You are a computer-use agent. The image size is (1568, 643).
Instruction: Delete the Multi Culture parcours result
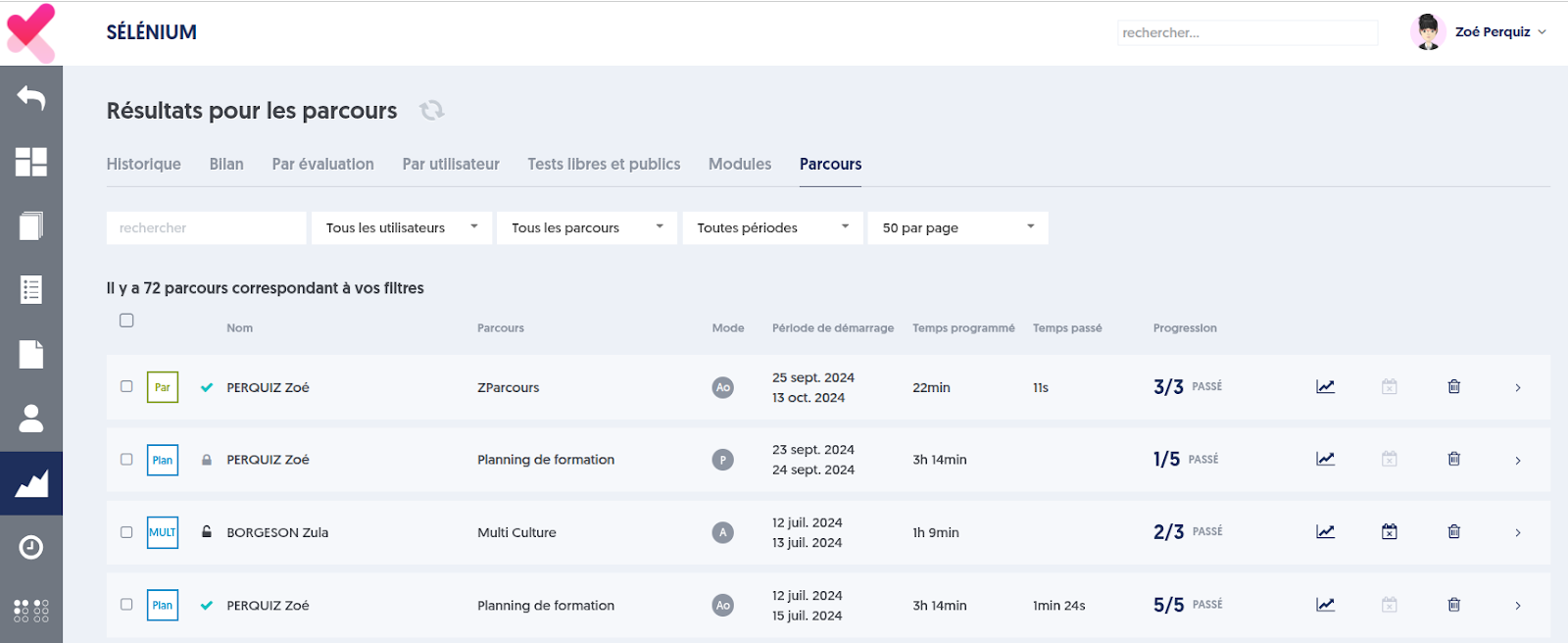(x=1454, y=532)
